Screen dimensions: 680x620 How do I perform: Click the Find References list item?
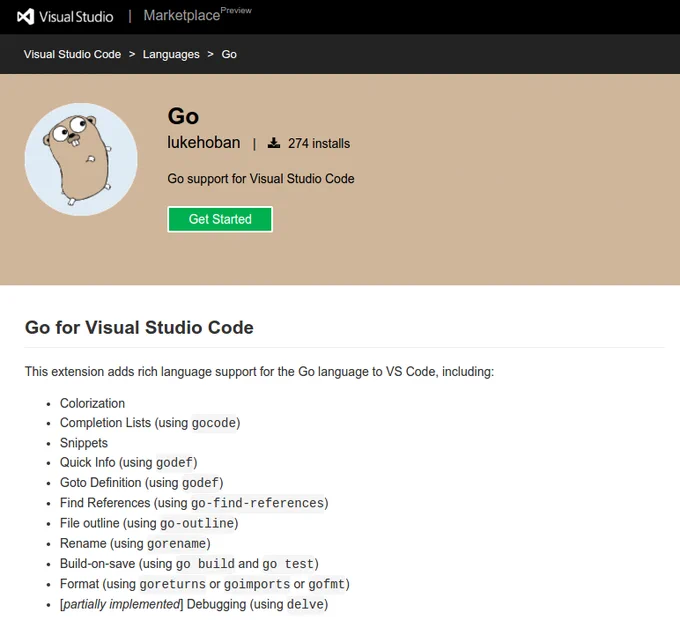[x=194, y=503]
